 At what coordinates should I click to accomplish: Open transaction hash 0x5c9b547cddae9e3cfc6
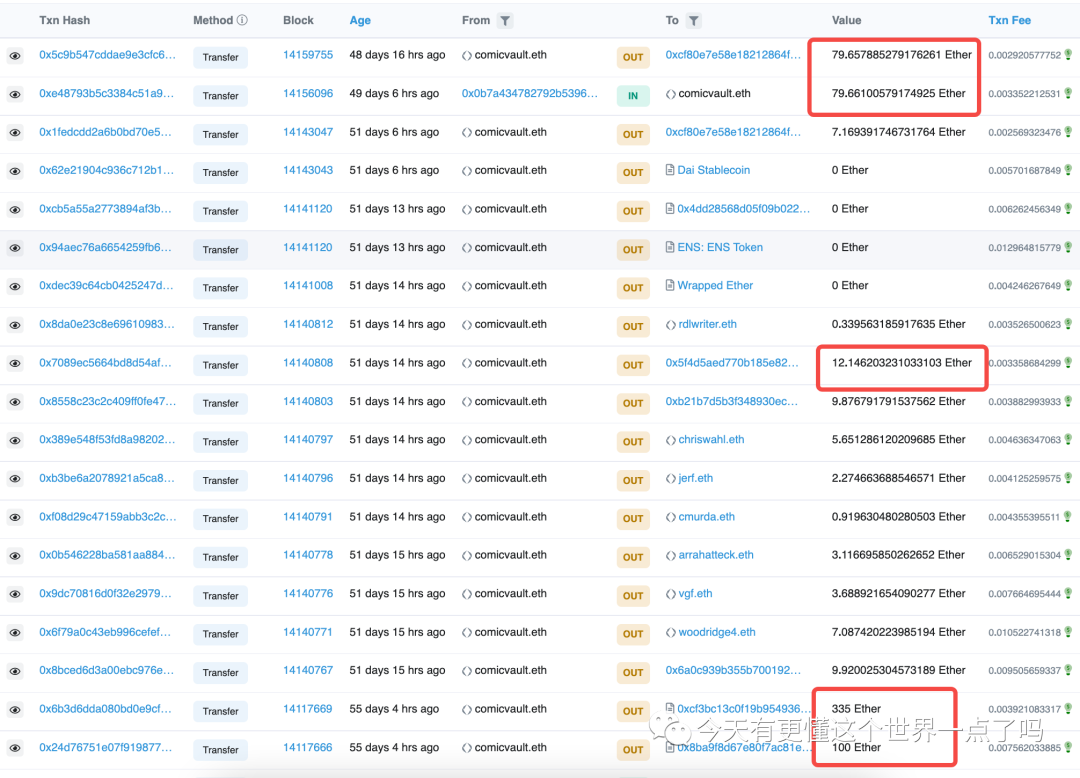(x=107, y=55)
